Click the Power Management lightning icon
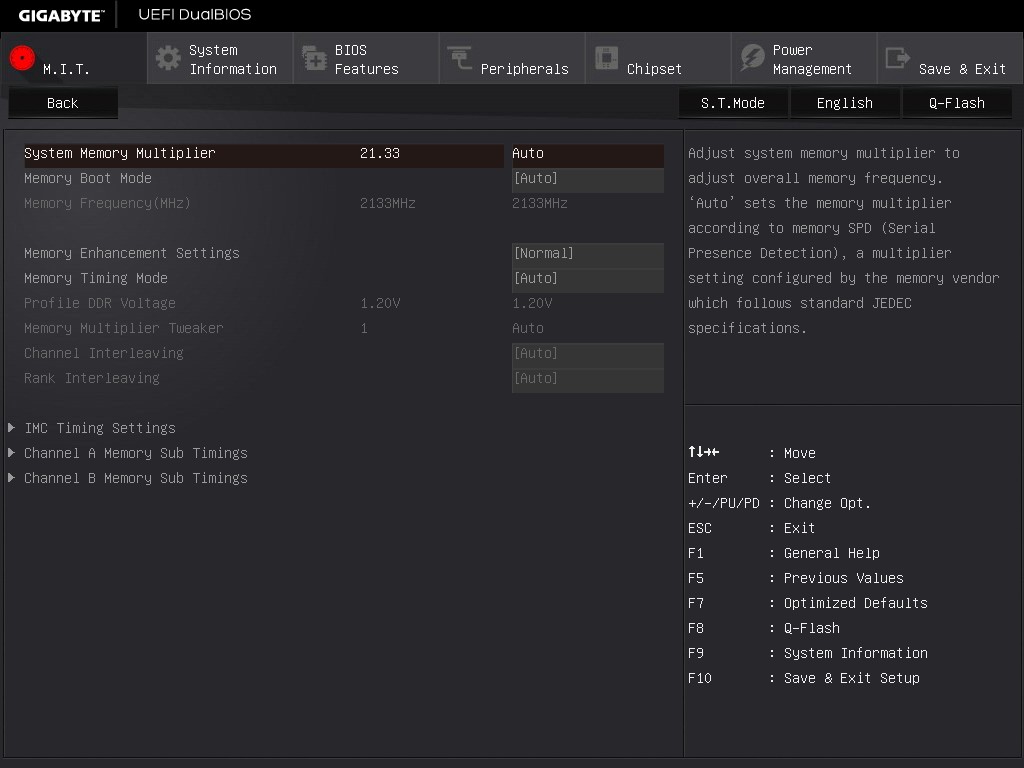 752,58
